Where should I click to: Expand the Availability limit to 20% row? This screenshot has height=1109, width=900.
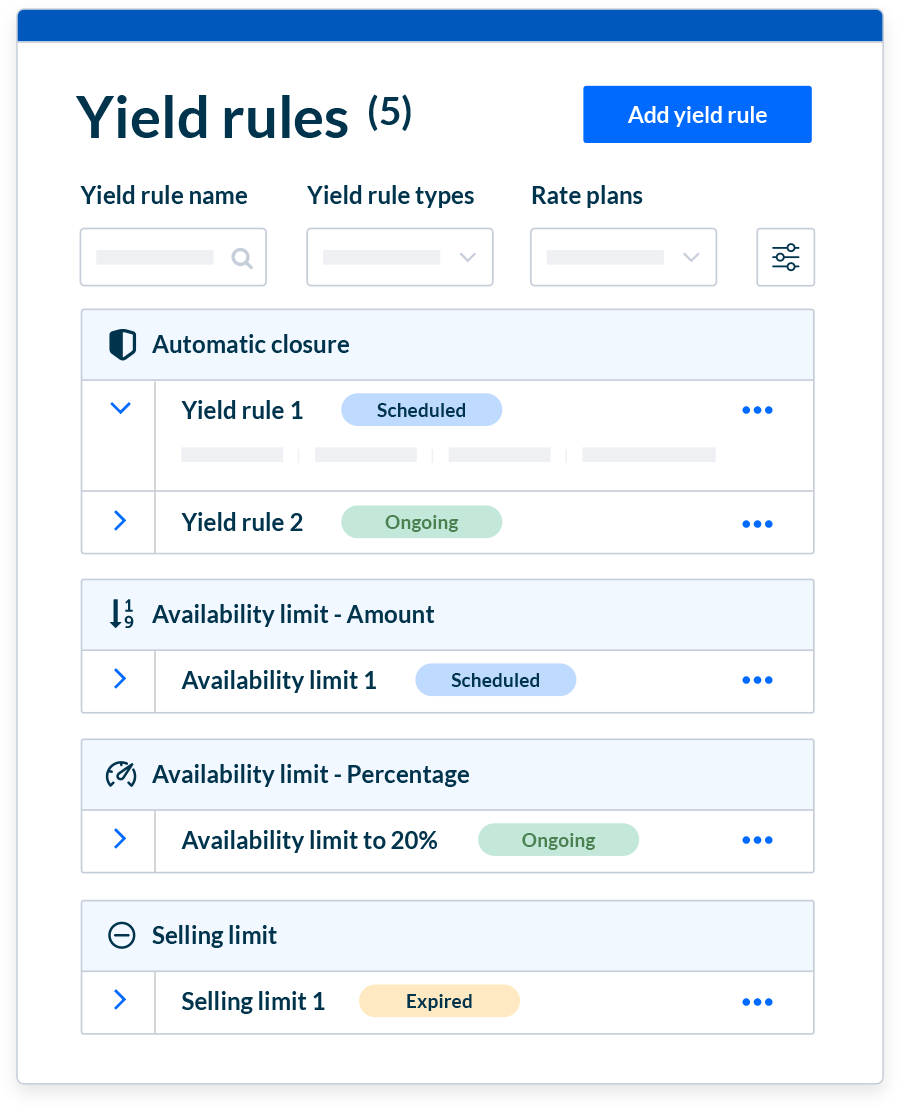point(120,838)
